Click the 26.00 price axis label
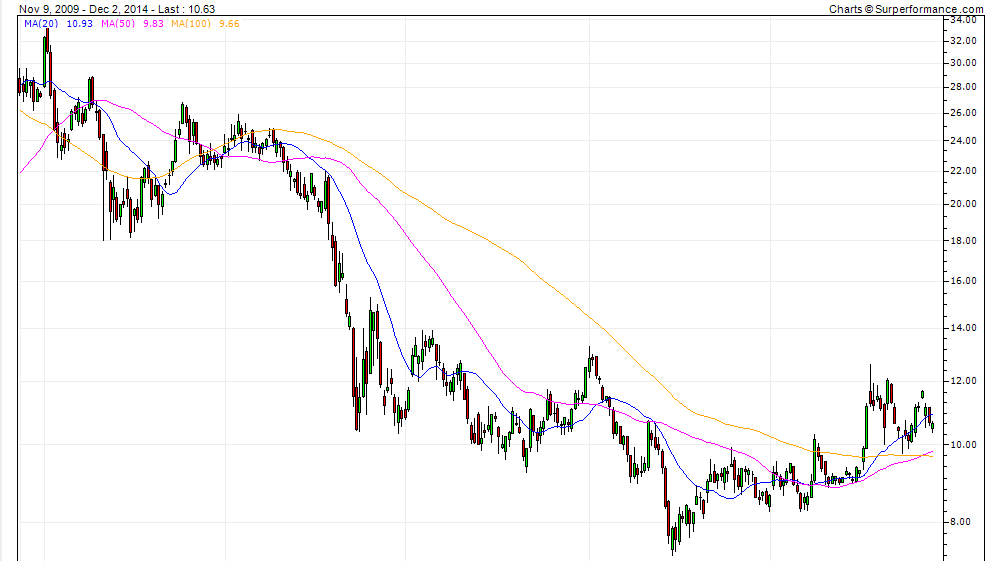Image resolution: width=987 pixels, height=561 pixels. [x=963, y=113]
